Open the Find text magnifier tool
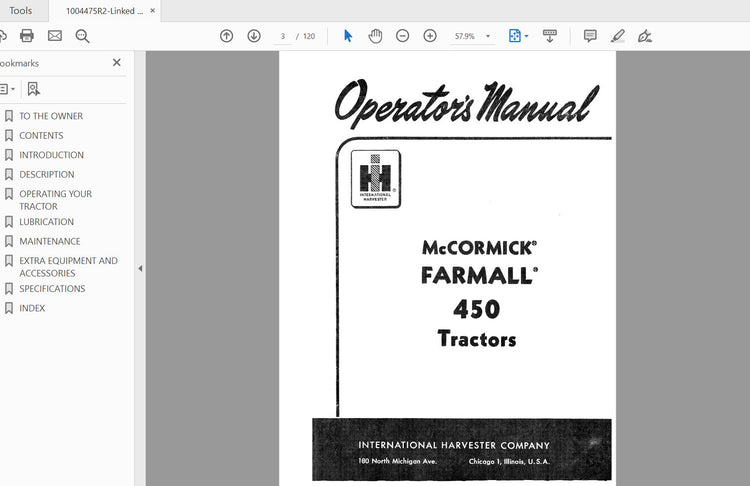Screen dimensions: 750x486 pyautogui.click(x=82, y=36)
